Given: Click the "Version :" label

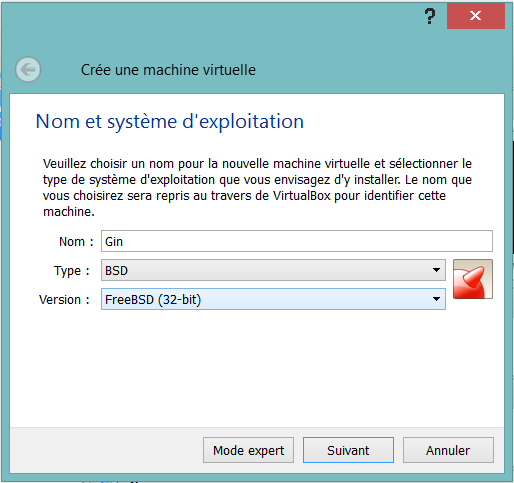Looking at the screenshot, I should [64, 299].
